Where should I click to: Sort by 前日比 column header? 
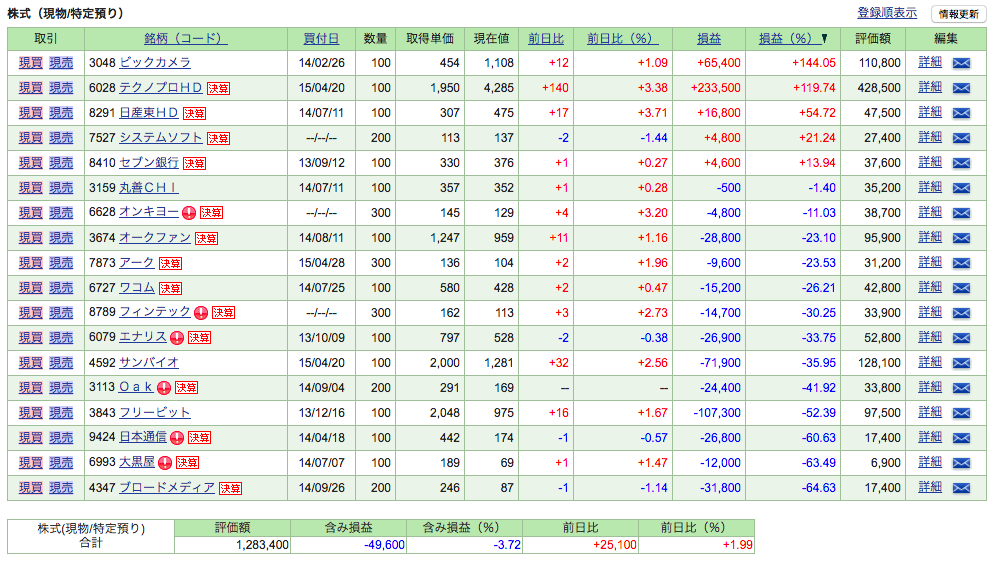(x=546, y=39)
